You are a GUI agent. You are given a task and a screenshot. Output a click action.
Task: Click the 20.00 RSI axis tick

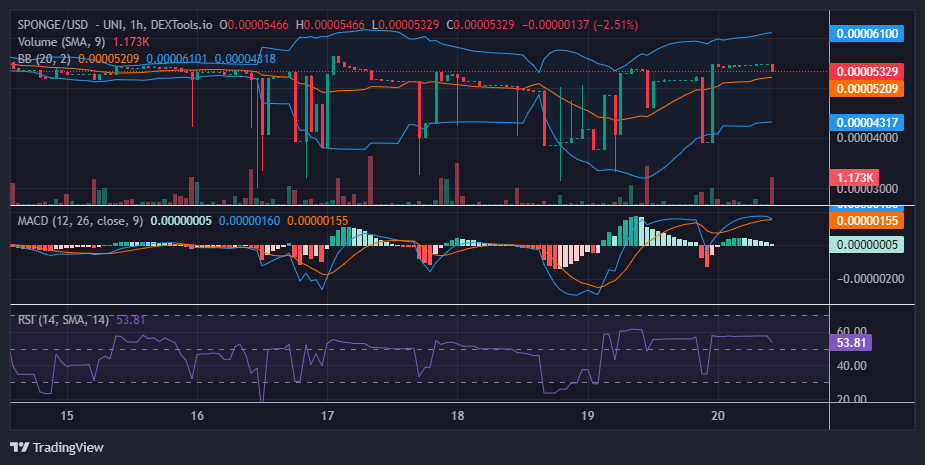tap(852, 399)
